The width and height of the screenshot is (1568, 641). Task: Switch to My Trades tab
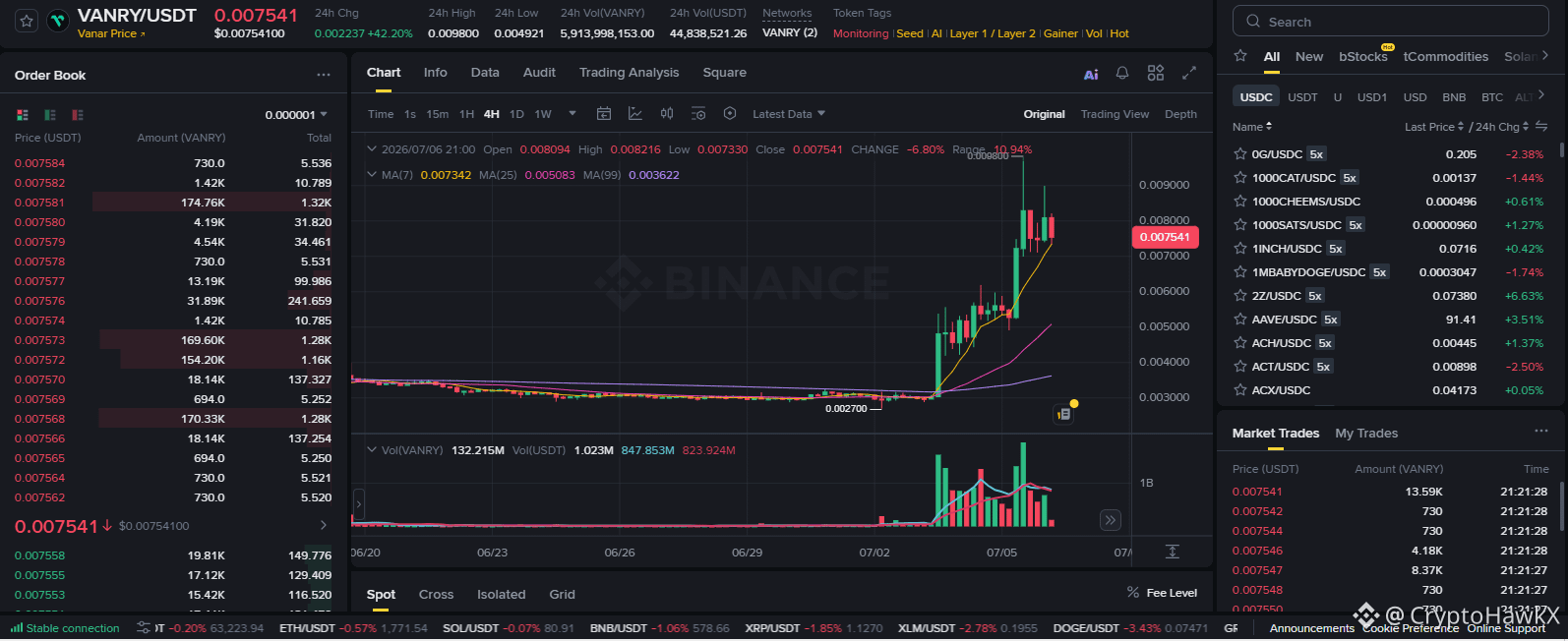[1366, 433]
